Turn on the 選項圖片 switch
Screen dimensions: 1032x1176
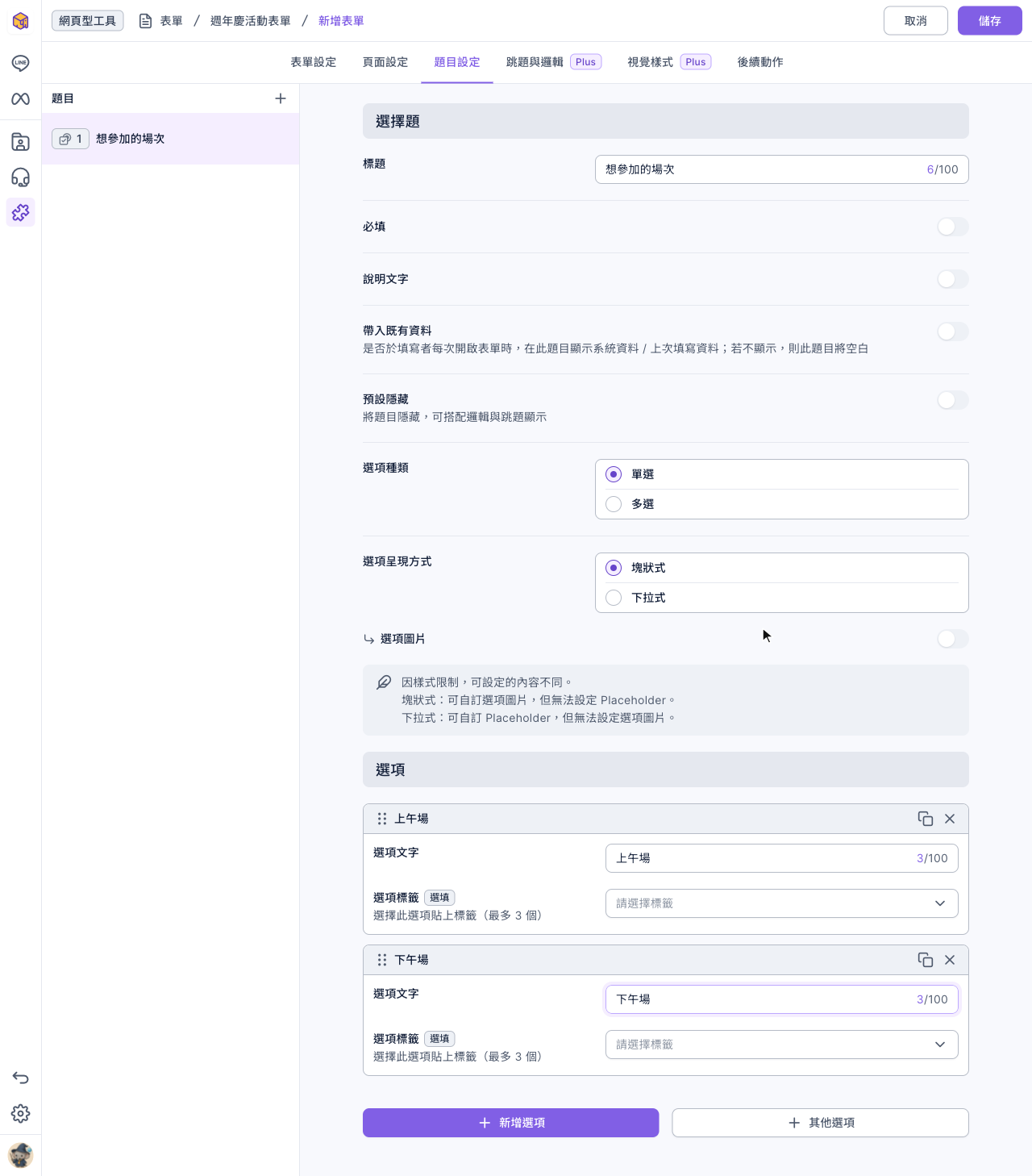(953, 639)
